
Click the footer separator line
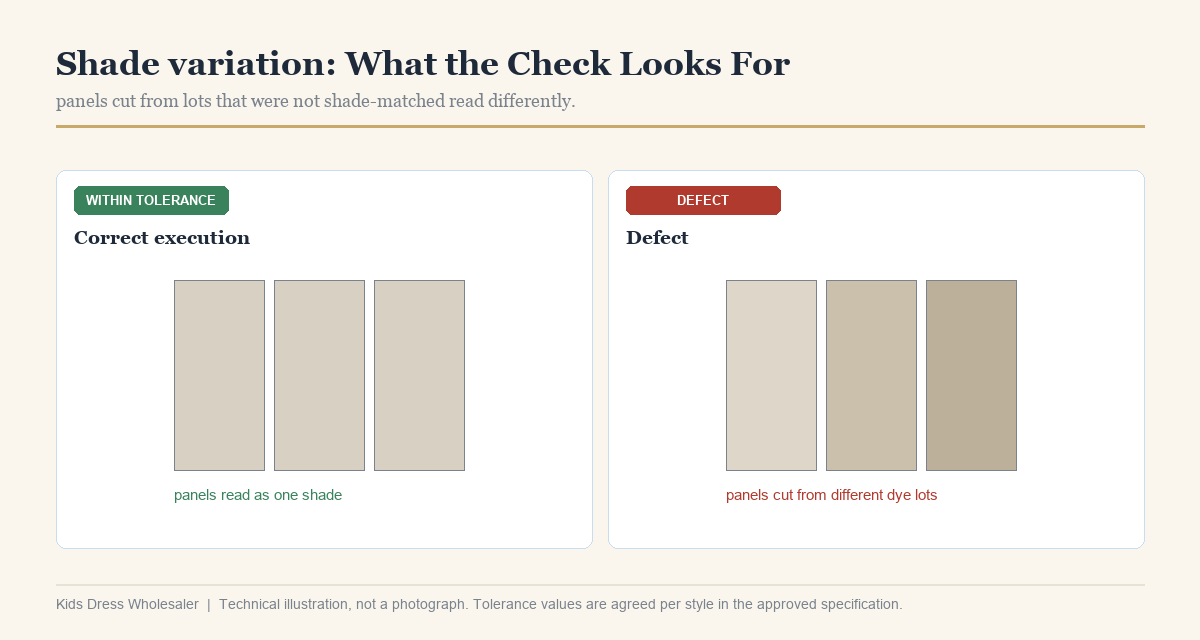(x=600, y=585)
